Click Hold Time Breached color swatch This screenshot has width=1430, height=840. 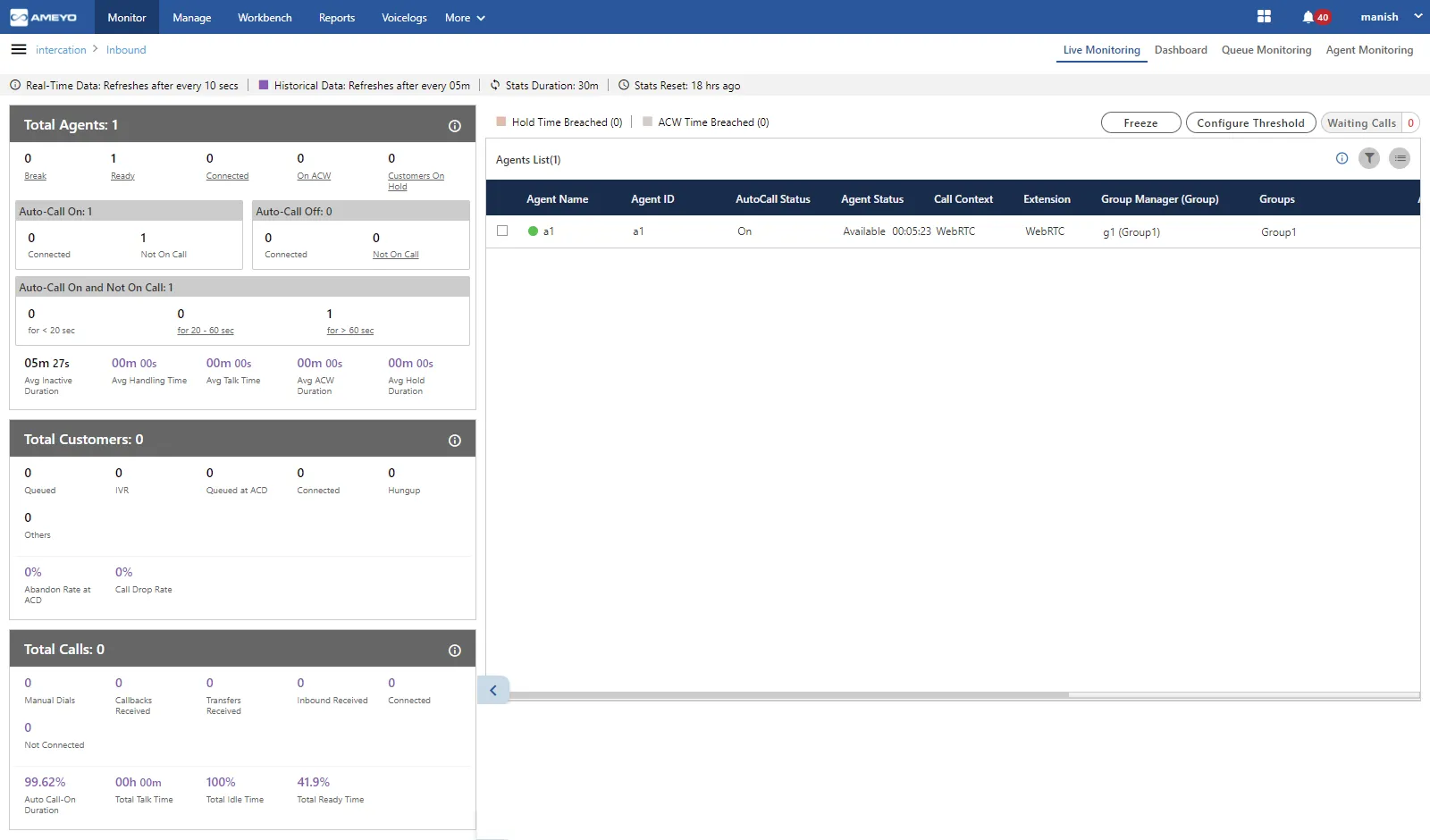pos(501,122)
